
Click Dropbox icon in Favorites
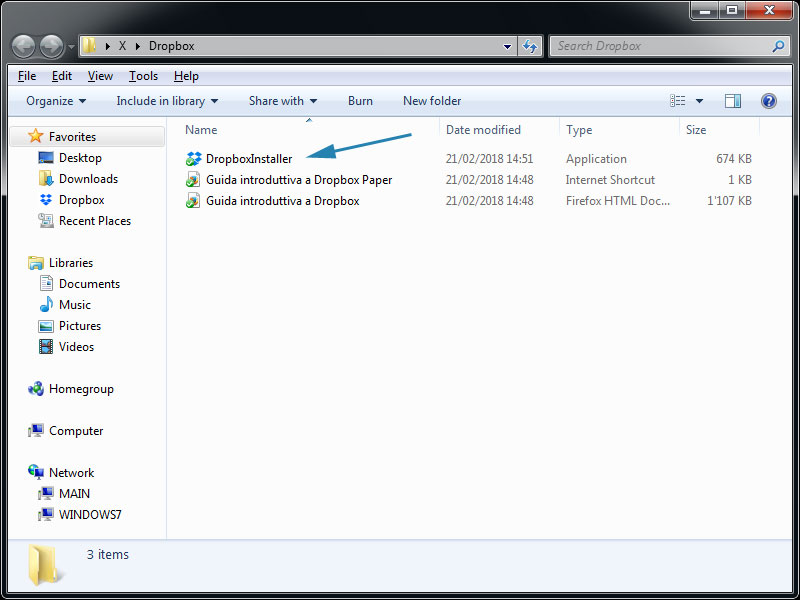click(46, 199)
